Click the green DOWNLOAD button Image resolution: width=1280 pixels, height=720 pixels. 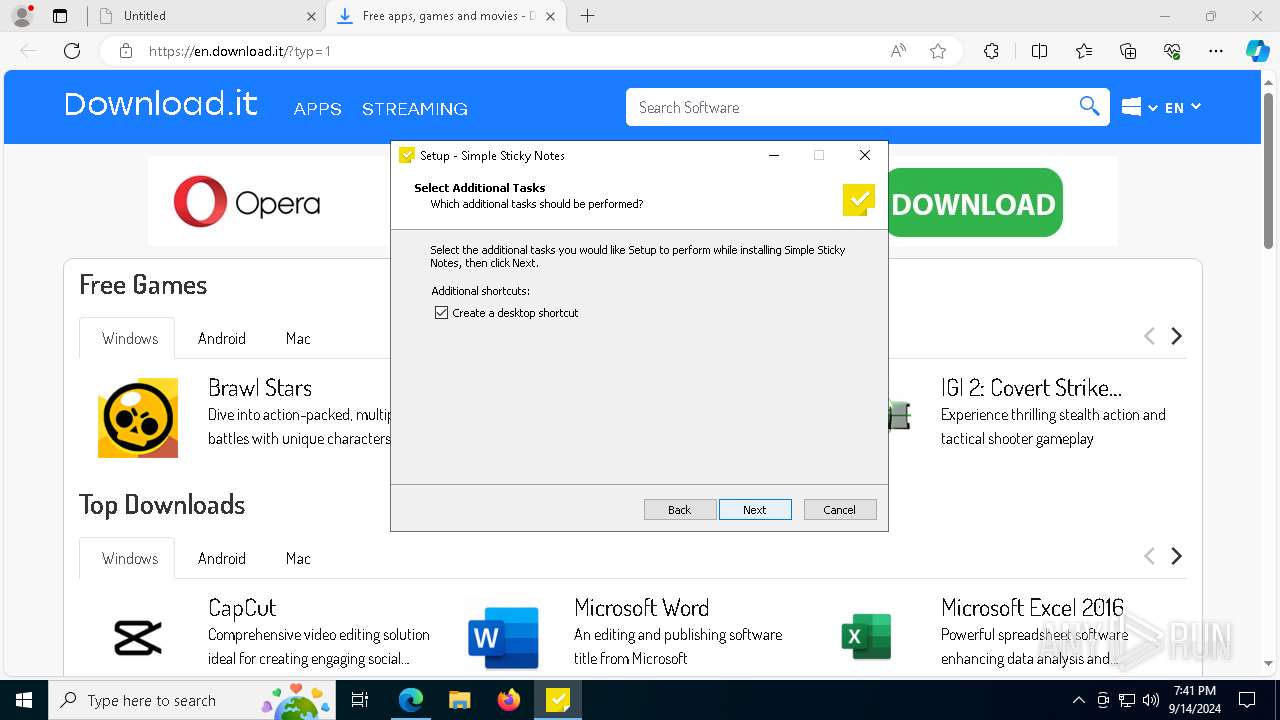tap(974, 203)
